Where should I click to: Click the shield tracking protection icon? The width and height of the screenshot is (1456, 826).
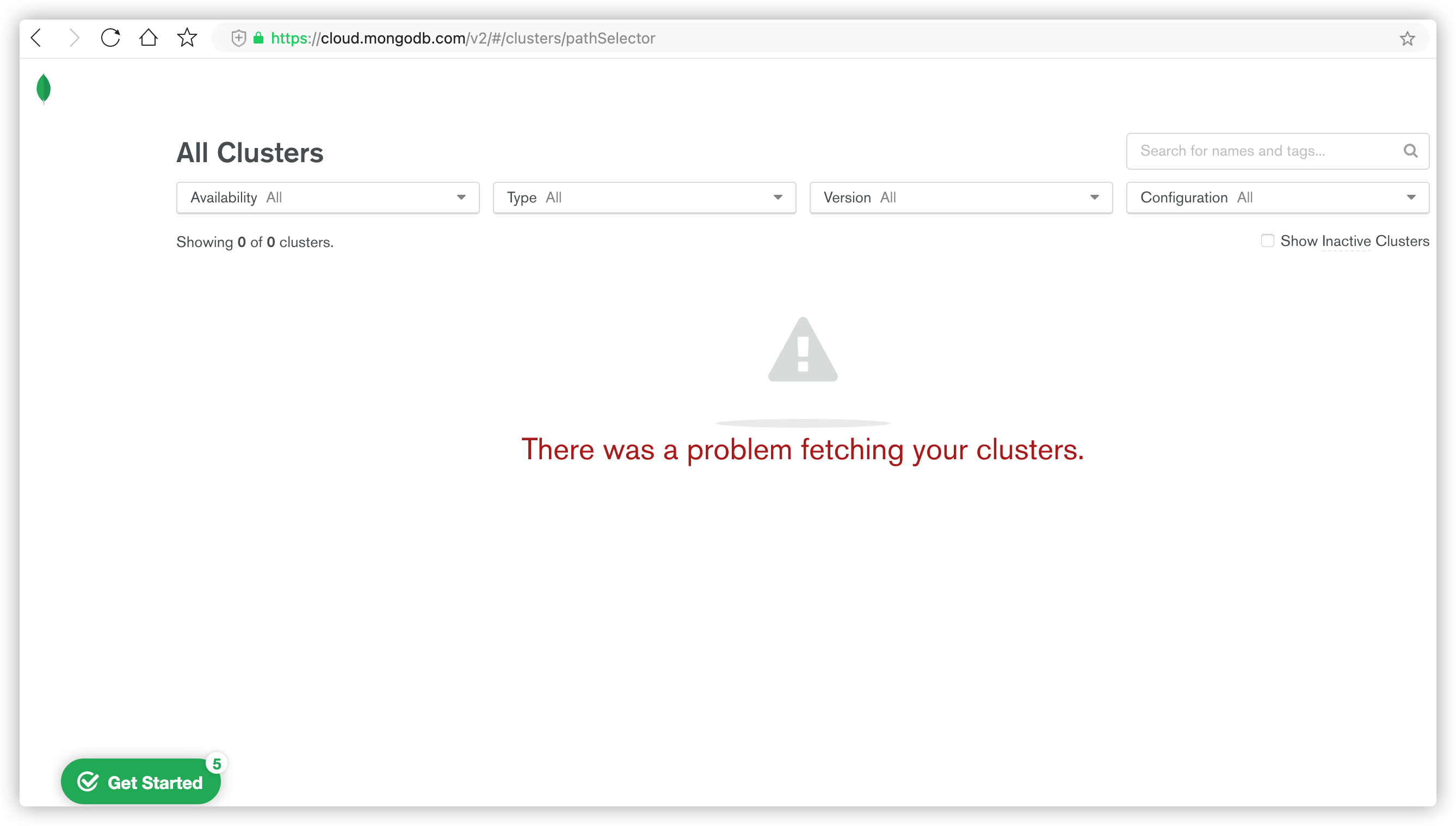239,38
